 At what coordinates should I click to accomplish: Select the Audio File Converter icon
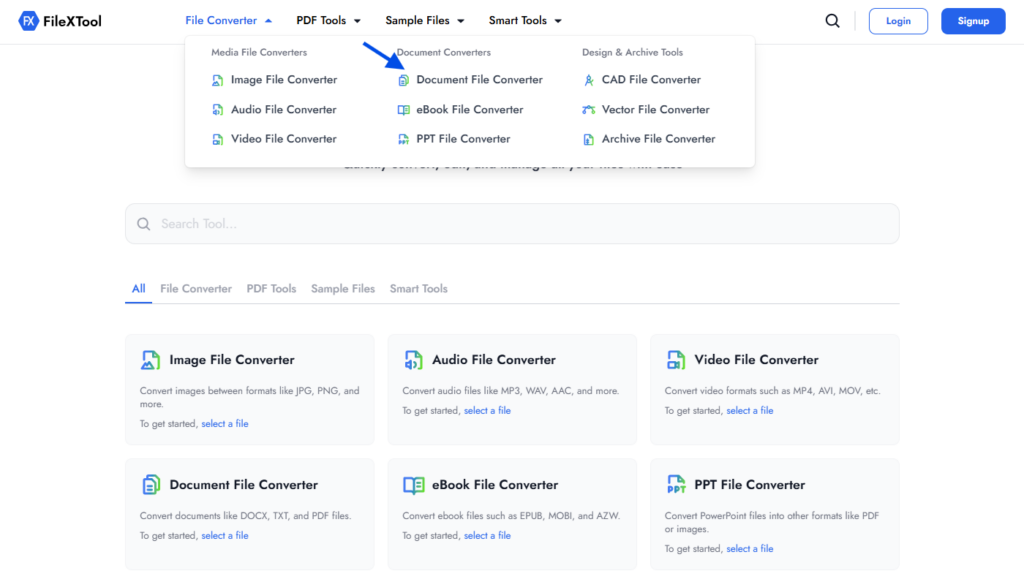coord(216,109)
